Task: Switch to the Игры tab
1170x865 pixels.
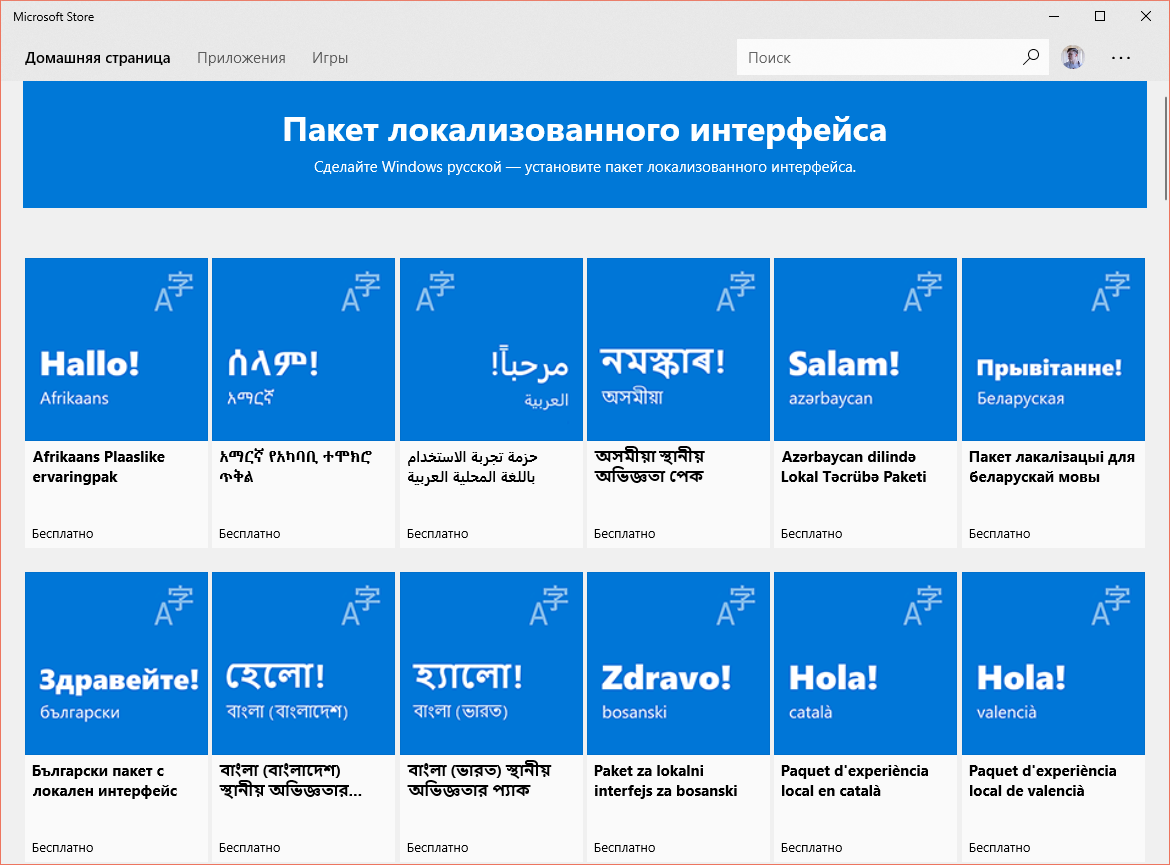Action: [330, 57]
